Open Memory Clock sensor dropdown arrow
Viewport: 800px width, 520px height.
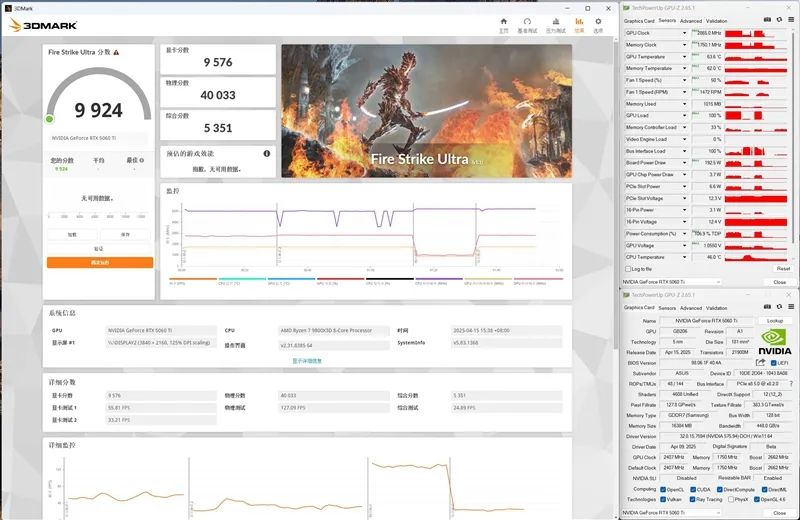click(x=685, y=45)
